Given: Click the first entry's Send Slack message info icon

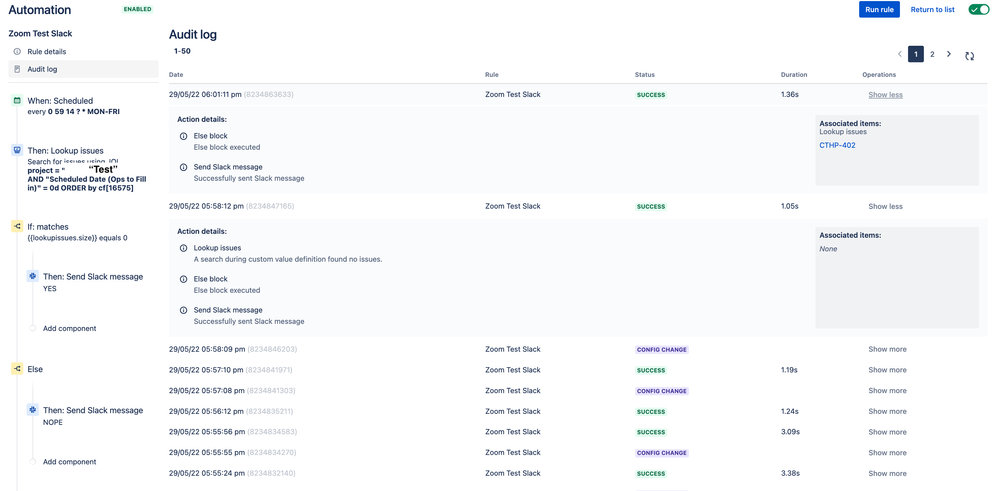Looking at the screenshot, I should 183,167.
